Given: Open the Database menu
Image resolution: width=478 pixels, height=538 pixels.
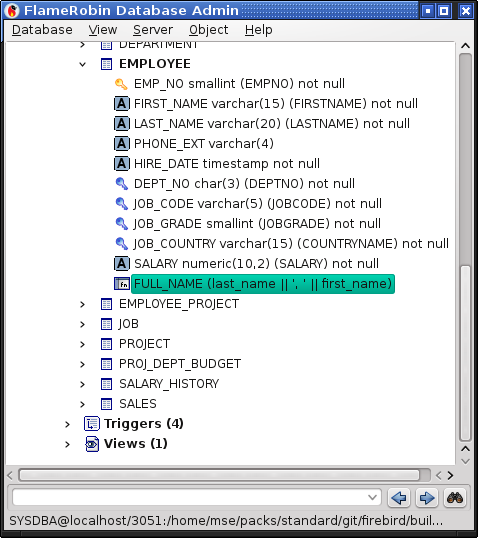Looking at the screenshot, I should (x=42, y=30).
